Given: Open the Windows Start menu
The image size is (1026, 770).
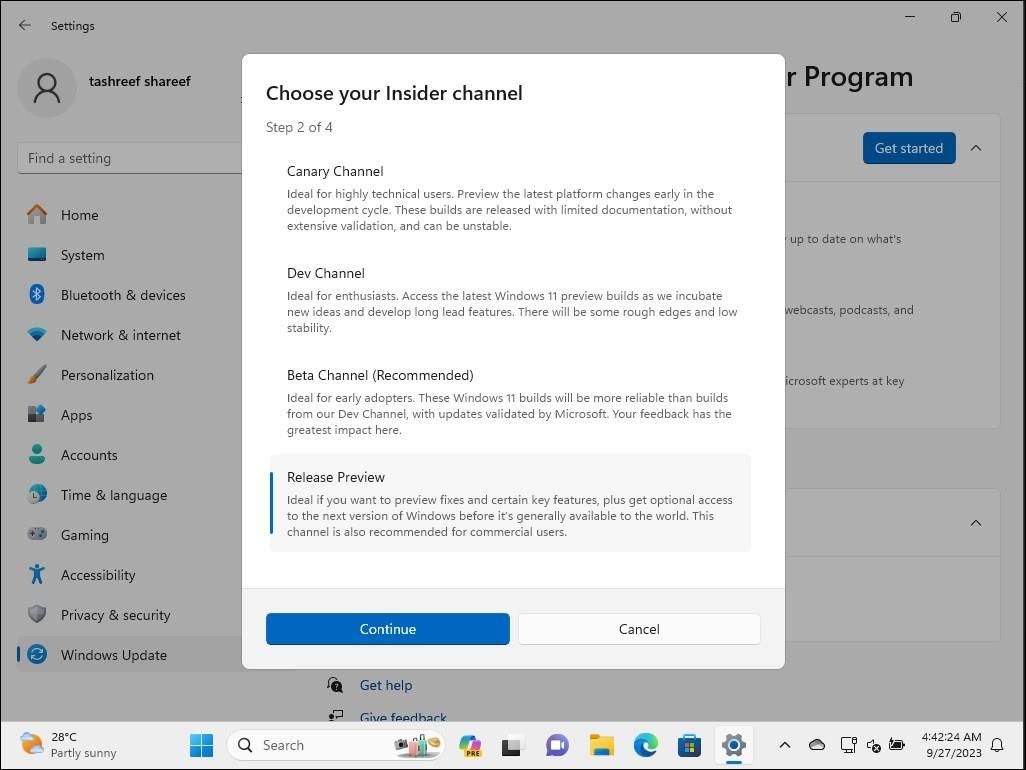Looking at the screenshot, I should click(x=201, y=745).
